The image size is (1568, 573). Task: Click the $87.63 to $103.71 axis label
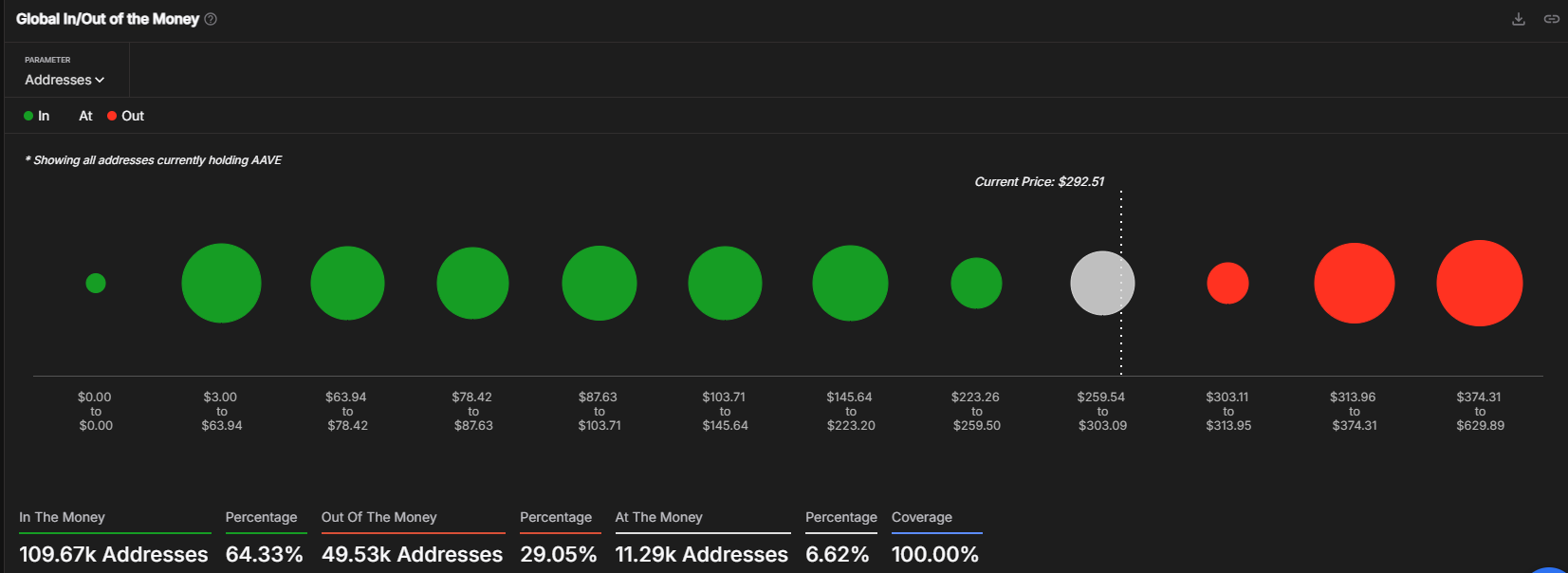(x=600, y=411)
